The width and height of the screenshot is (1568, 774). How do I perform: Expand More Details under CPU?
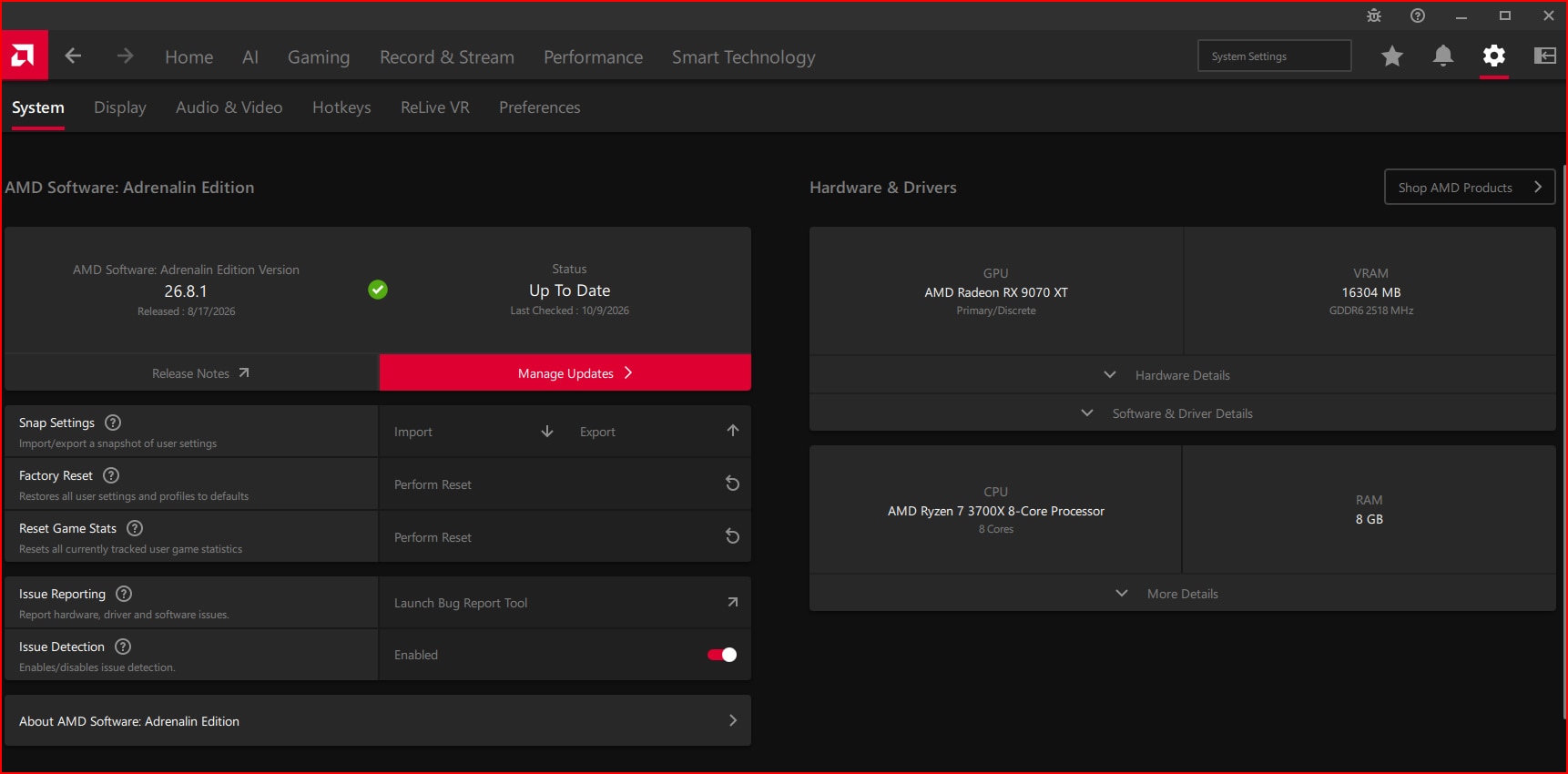click(1182, 594)
